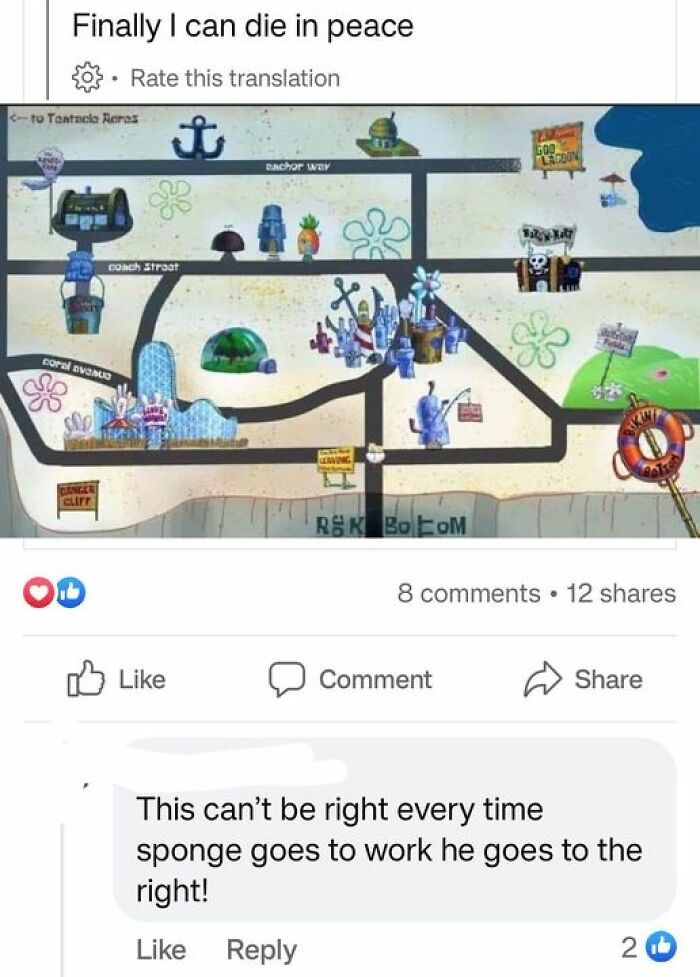Click the Like thumbs-up icon on post
This screenshot has width=700, height=977.
click(x=85, y=679)
